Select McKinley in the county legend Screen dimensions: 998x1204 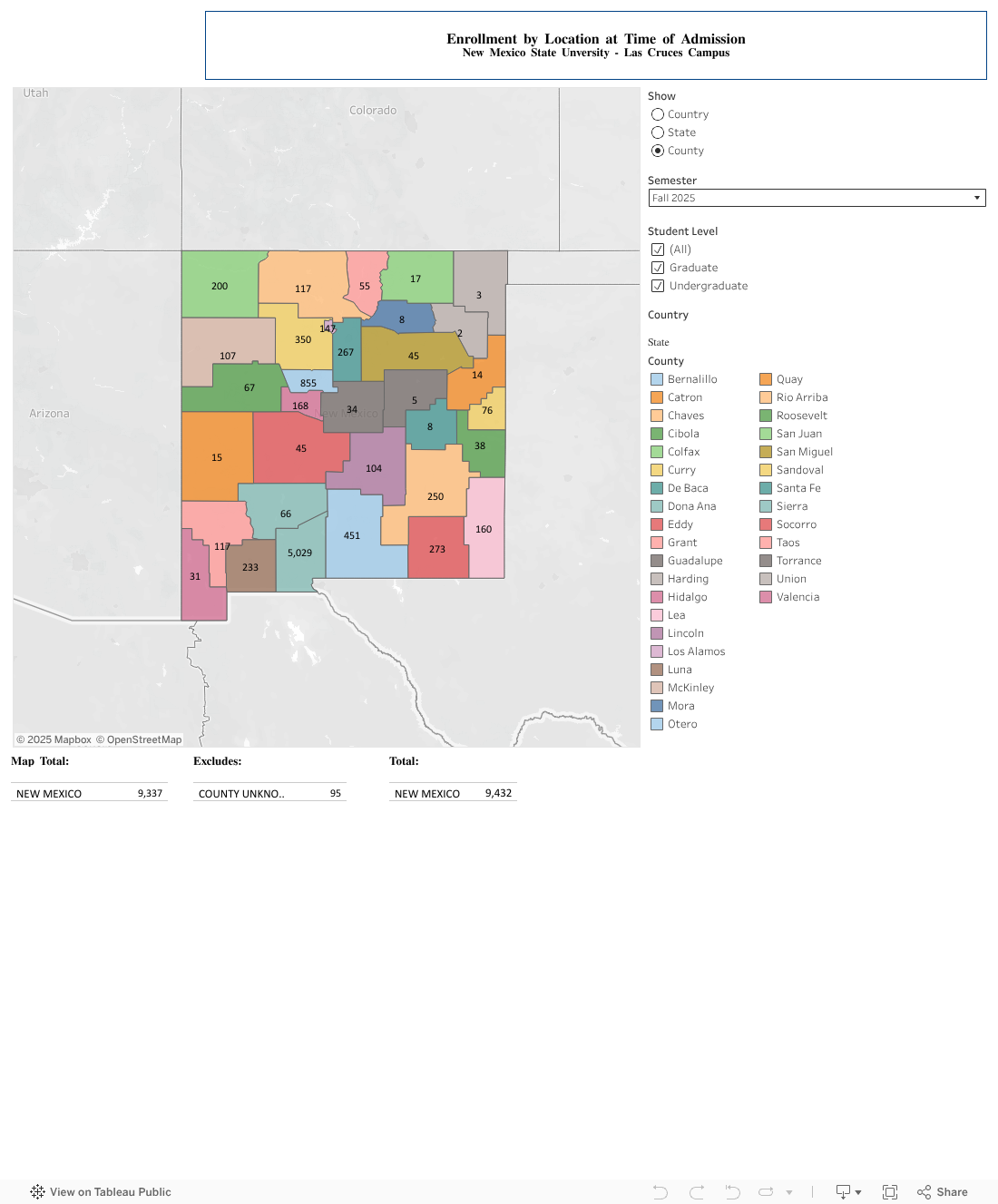pyautogui.click(x=691, y=688)
